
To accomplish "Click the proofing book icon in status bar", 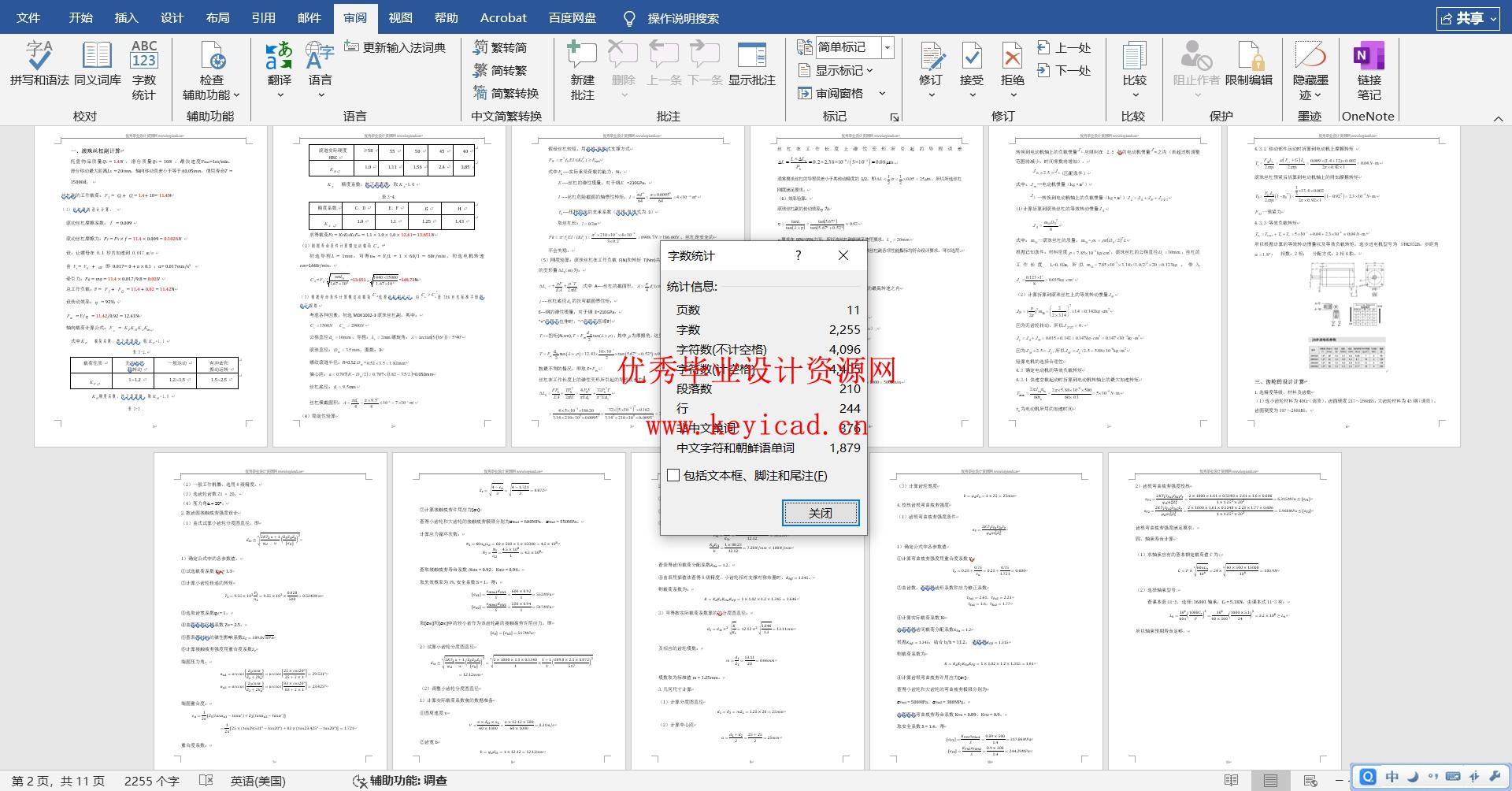I will [206, 781].
